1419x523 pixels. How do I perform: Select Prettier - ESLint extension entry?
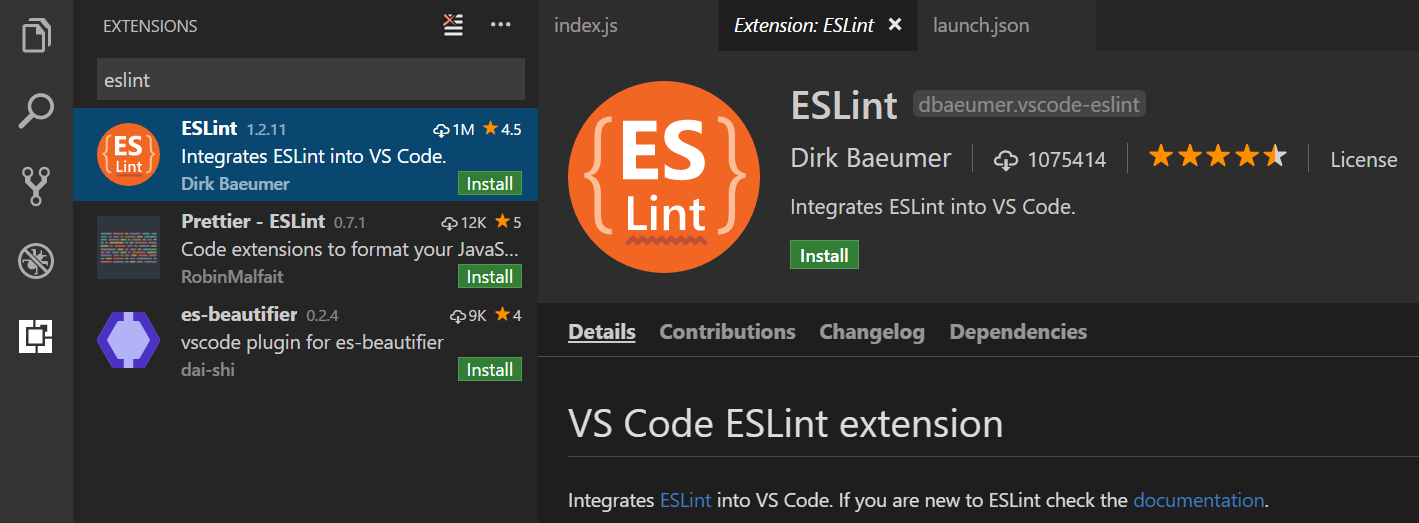[305, 248]
